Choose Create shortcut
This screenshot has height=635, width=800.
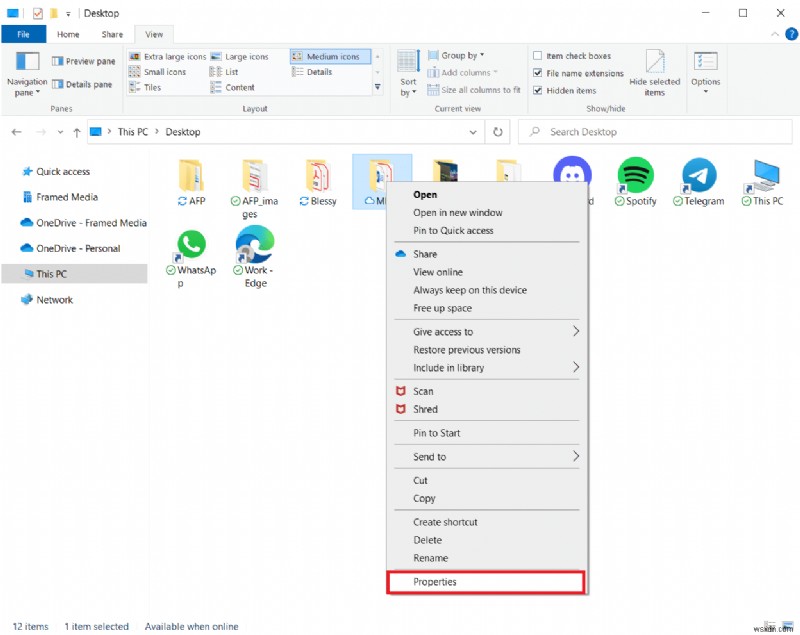coord(487,522)
